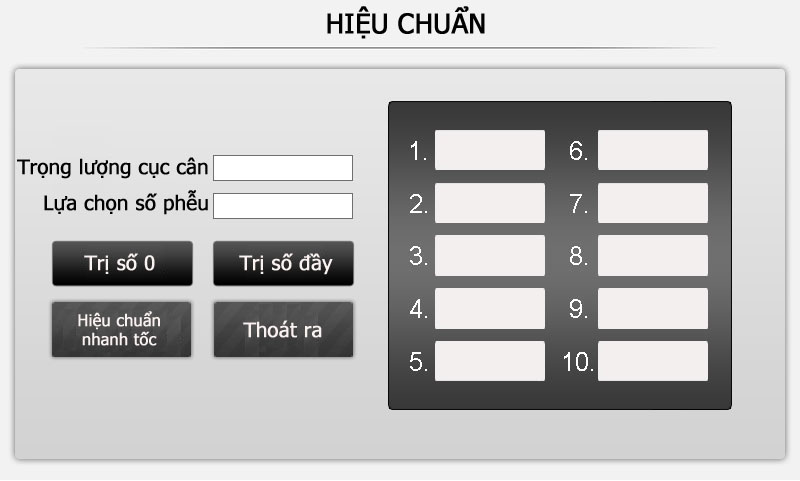Image resolution: width=800 pixels, height=481 pixels.
Task: Select hopper field number 8
Action: tap(653, 256)
